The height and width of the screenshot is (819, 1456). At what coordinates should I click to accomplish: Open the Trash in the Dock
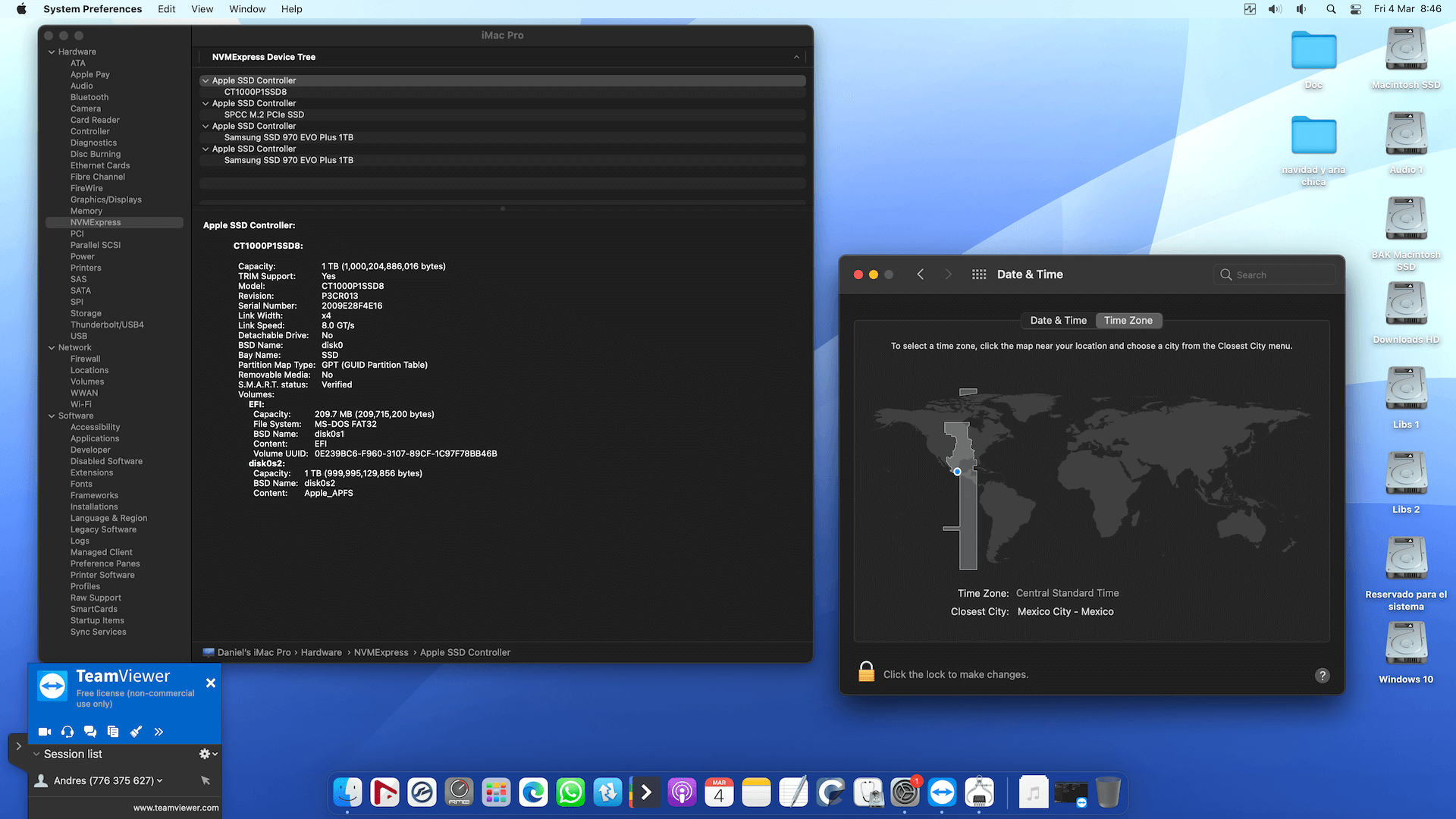click(1108, 792)
